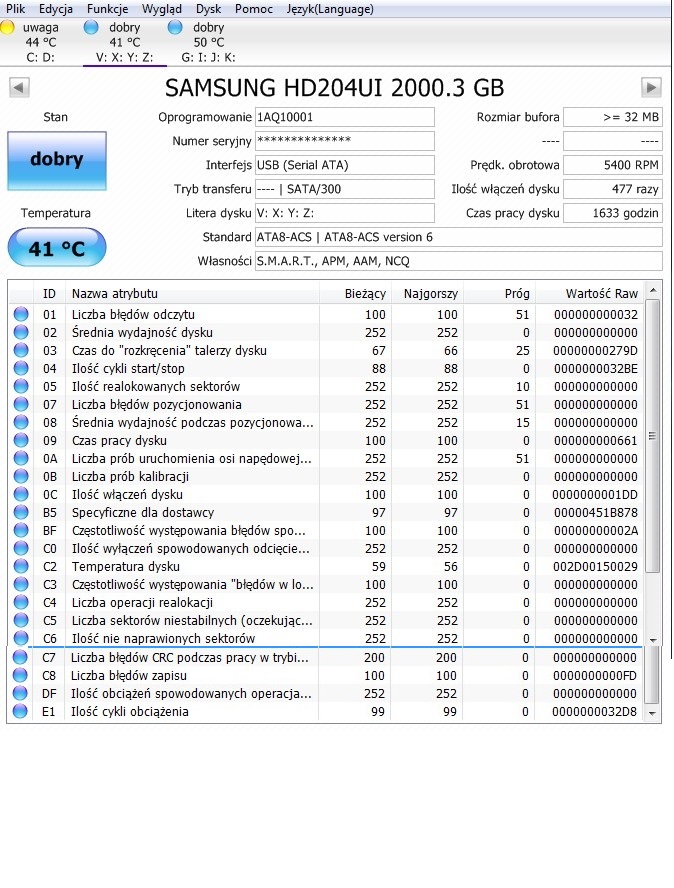Click status icon of attribute C4 row
674x888 pixels.
click(21, 603)
